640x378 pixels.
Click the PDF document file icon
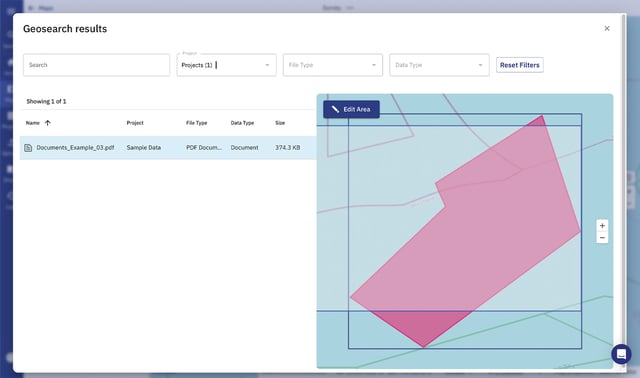(28, 148)
